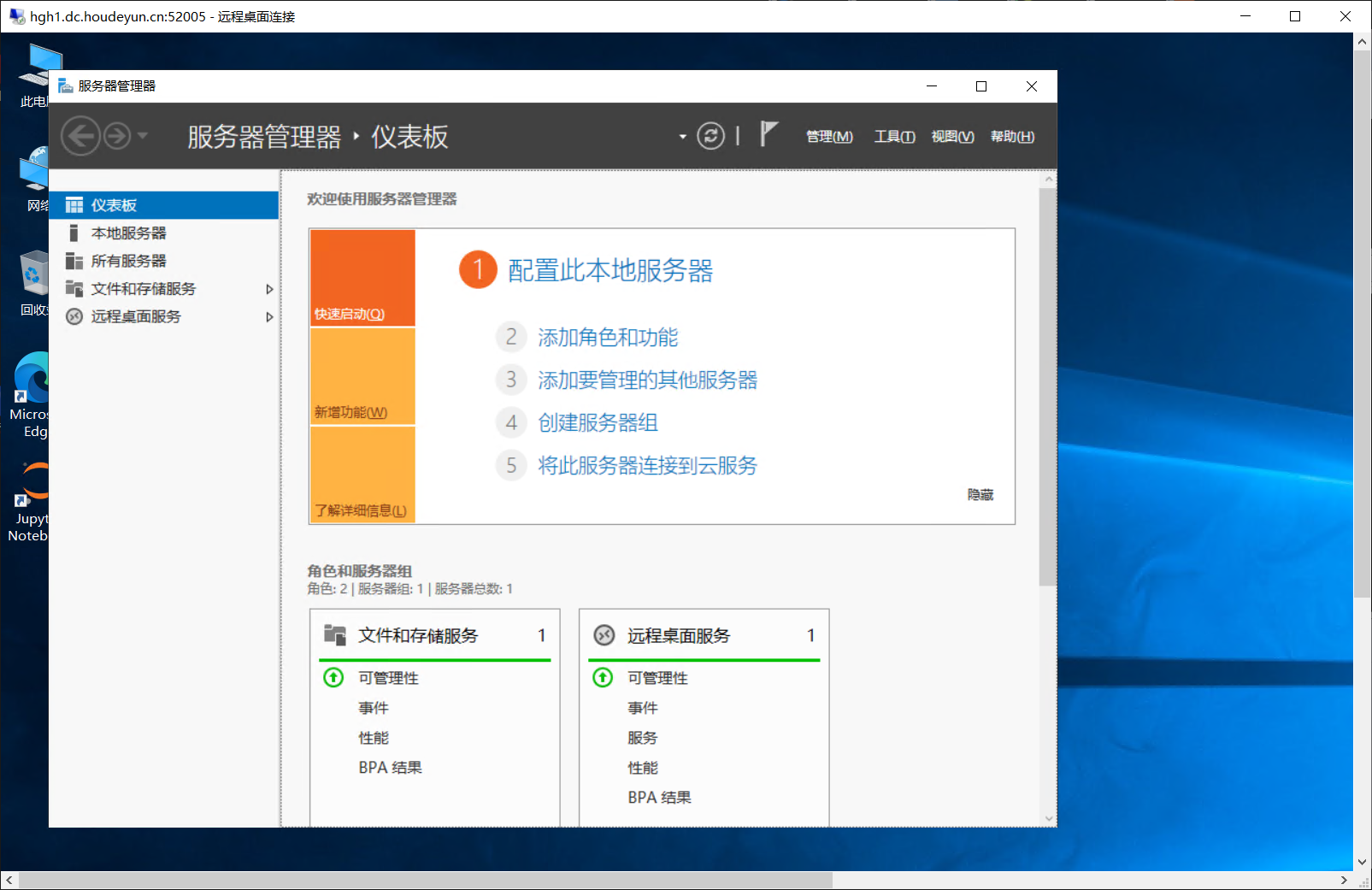This screenshot has width=1372, height=890.
Task: Click the refresh icon in the header
Action: [710, 136]
